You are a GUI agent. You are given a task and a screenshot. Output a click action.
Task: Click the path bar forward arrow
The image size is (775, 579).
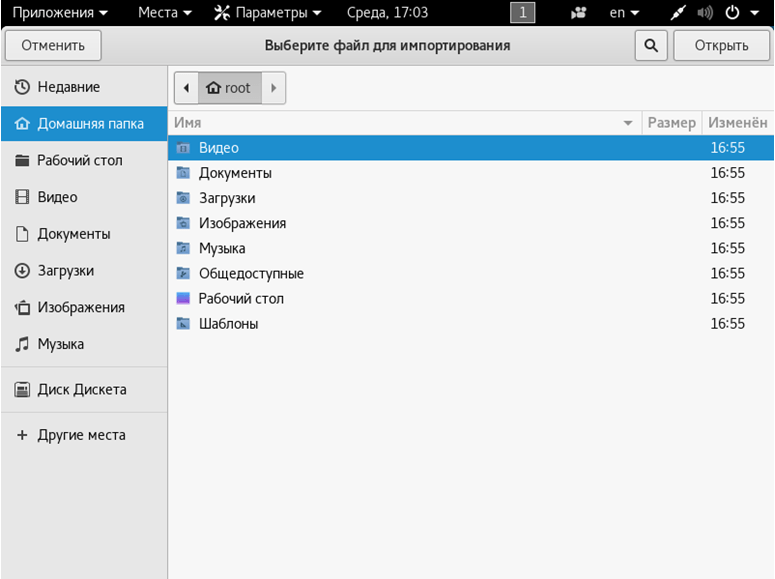[273, 88]
